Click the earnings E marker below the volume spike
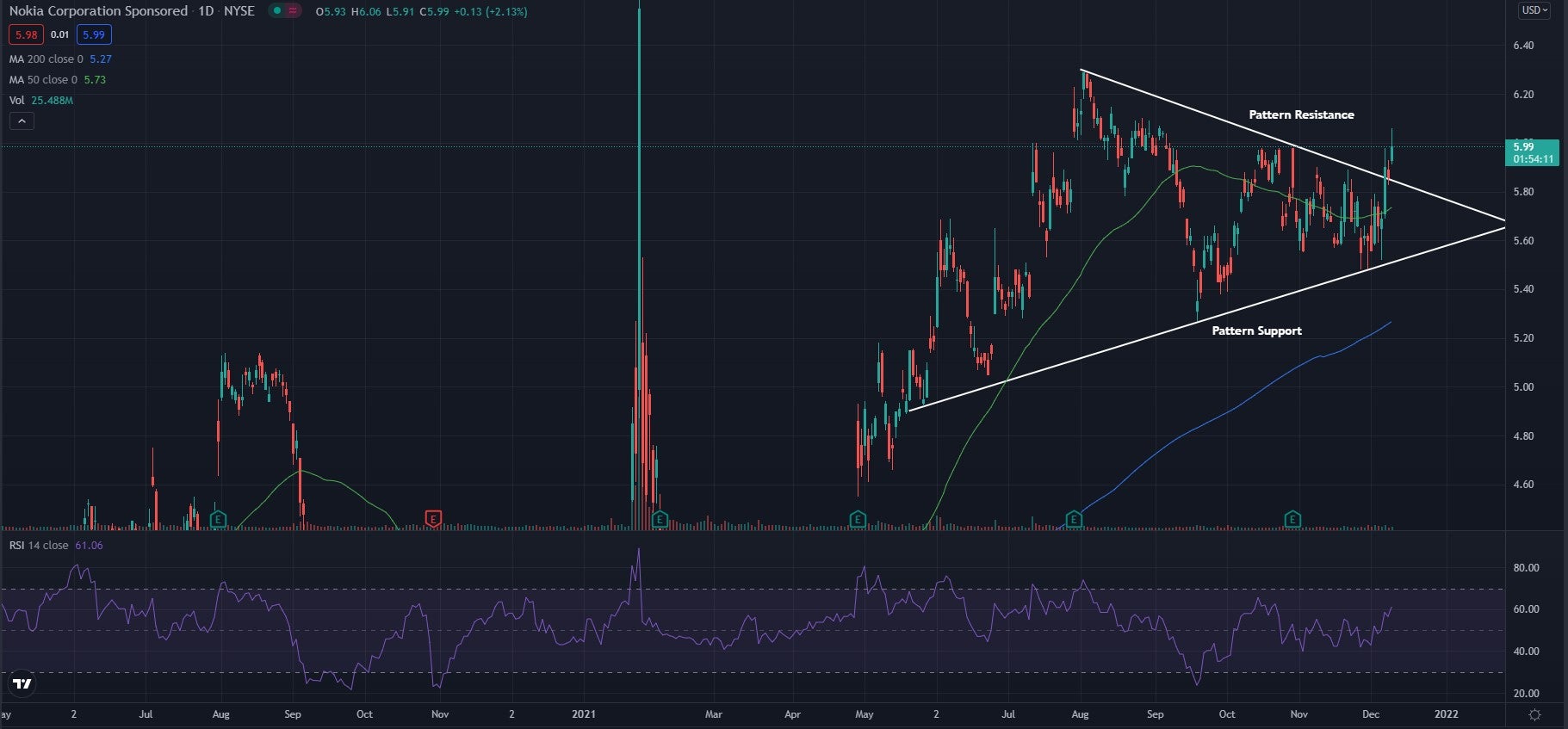This screenshot has width=1568, height=729. 660,519
